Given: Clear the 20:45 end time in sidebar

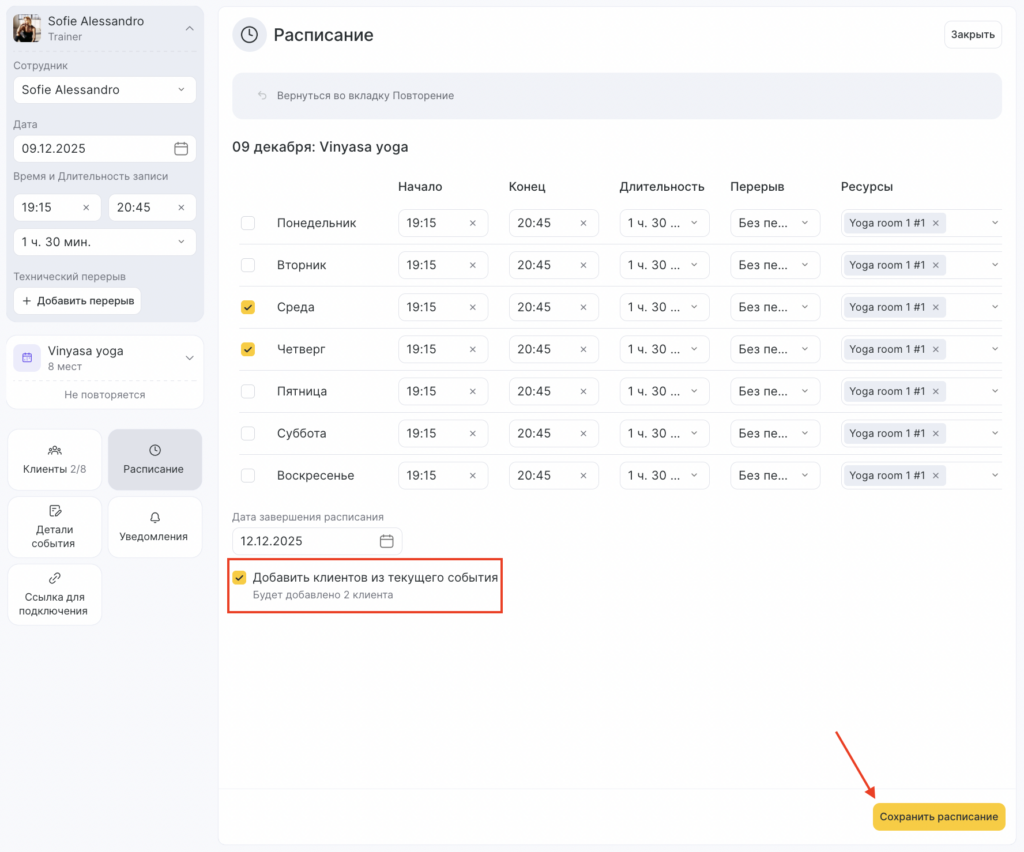Looking at the screenshot, I should [181, 208].
